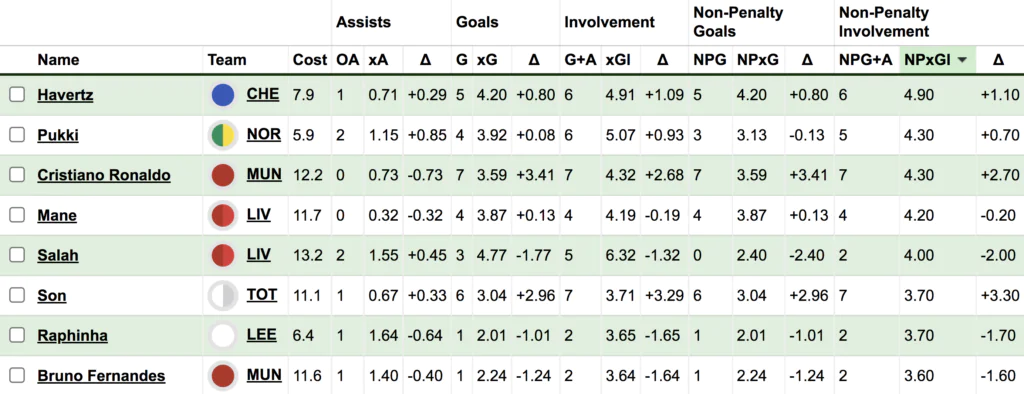Click the Chelsea blue team badge icon

point(223,95)
